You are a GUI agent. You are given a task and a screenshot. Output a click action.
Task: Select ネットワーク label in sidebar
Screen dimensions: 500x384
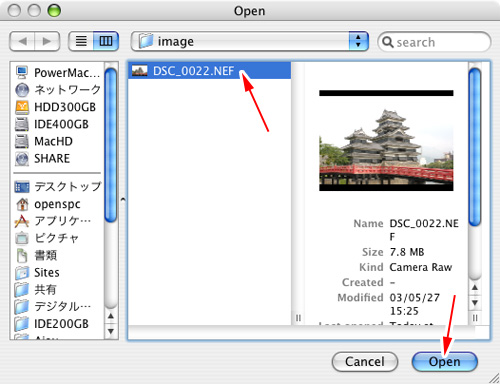[x=67, y=90]
